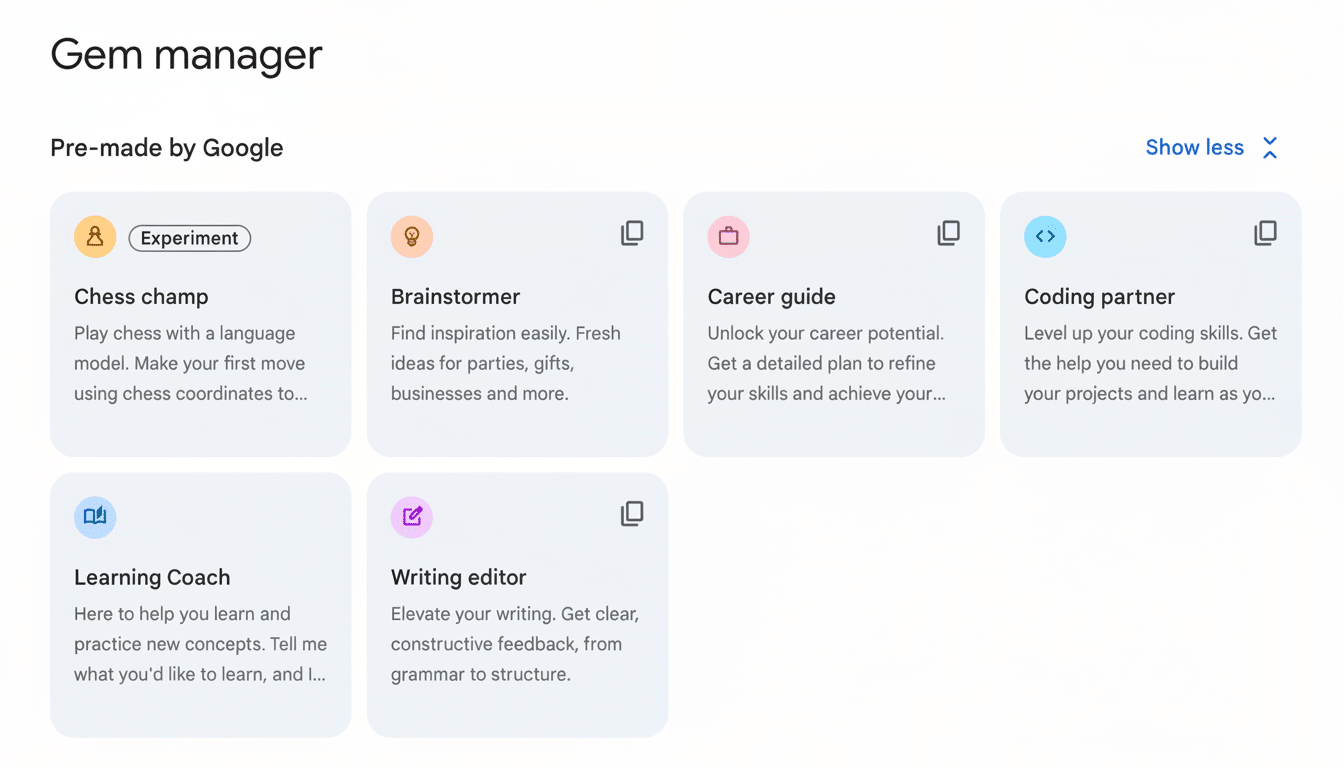Copy the Career guide gem

click(x=948, y=232)
